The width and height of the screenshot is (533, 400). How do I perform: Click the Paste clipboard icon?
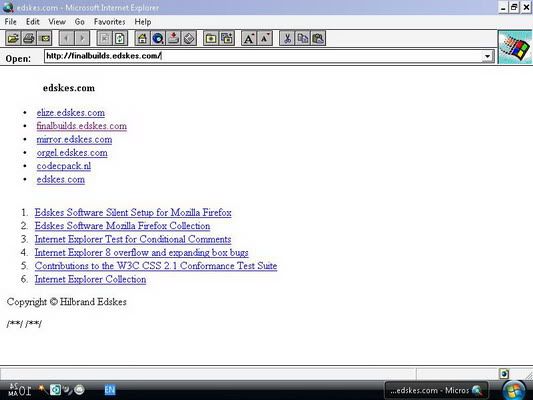pyautogui.click(x=318, y=38)
